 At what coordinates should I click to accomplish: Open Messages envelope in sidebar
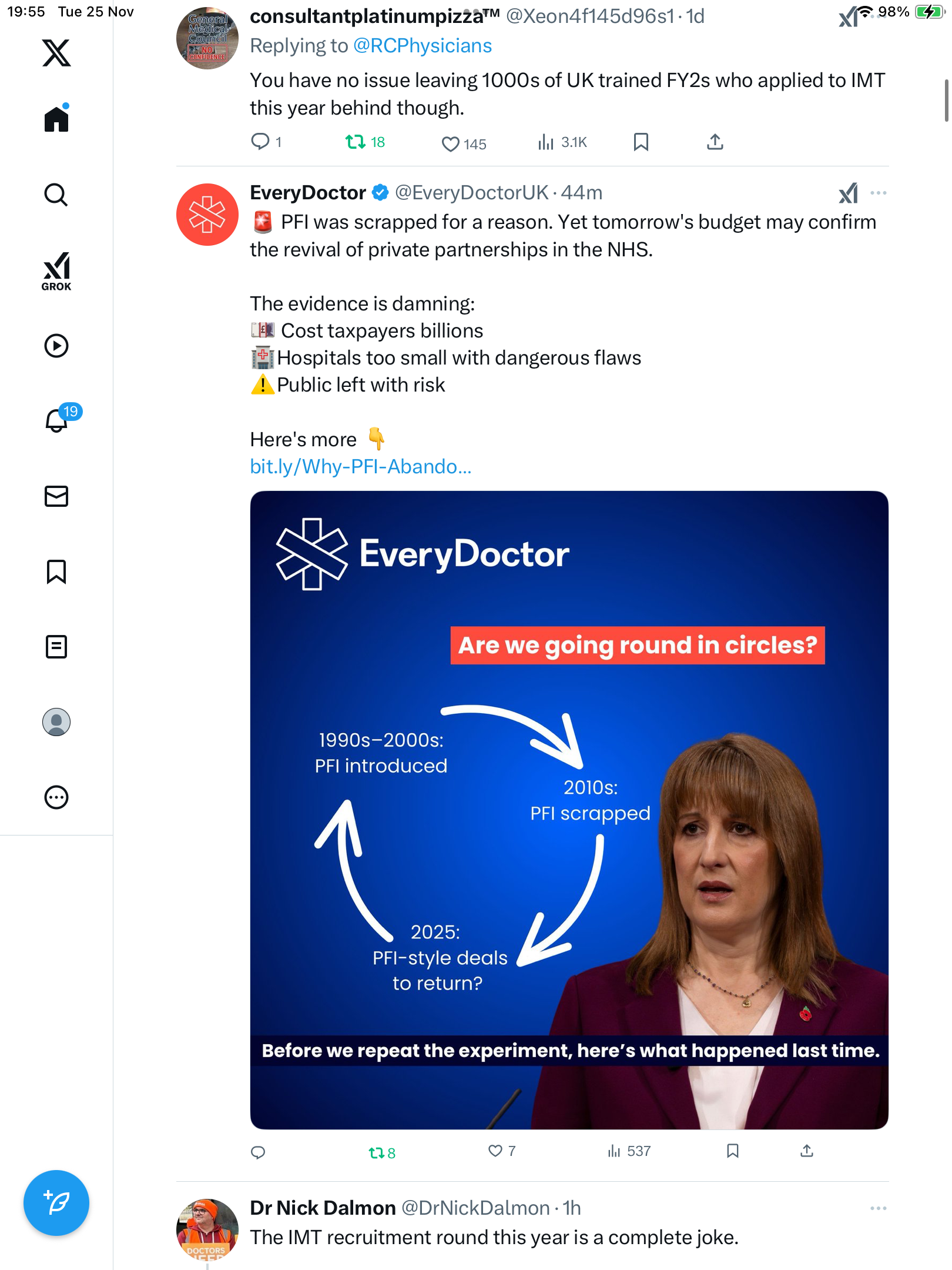point(56,496)
